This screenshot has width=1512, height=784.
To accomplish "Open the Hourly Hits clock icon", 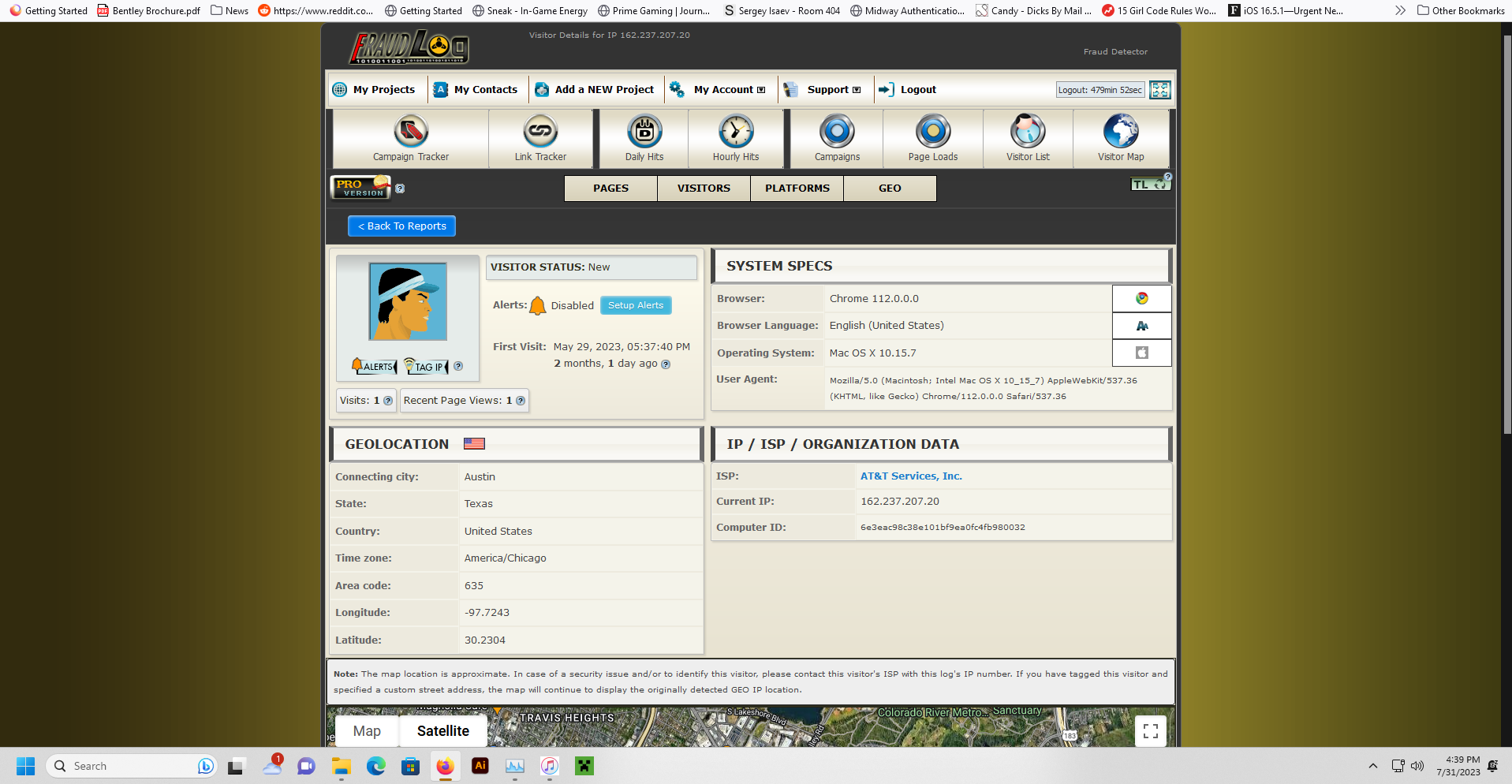I will (736, 132).
